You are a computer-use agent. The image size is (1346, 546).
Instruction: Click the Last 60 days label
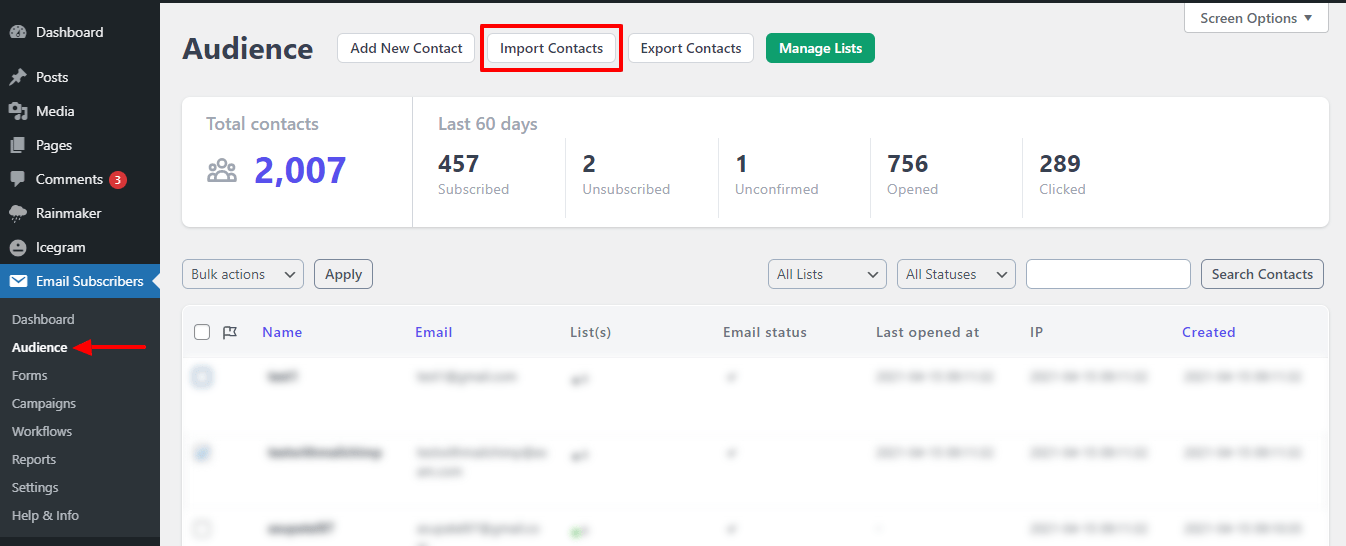(x=488, y=124)
